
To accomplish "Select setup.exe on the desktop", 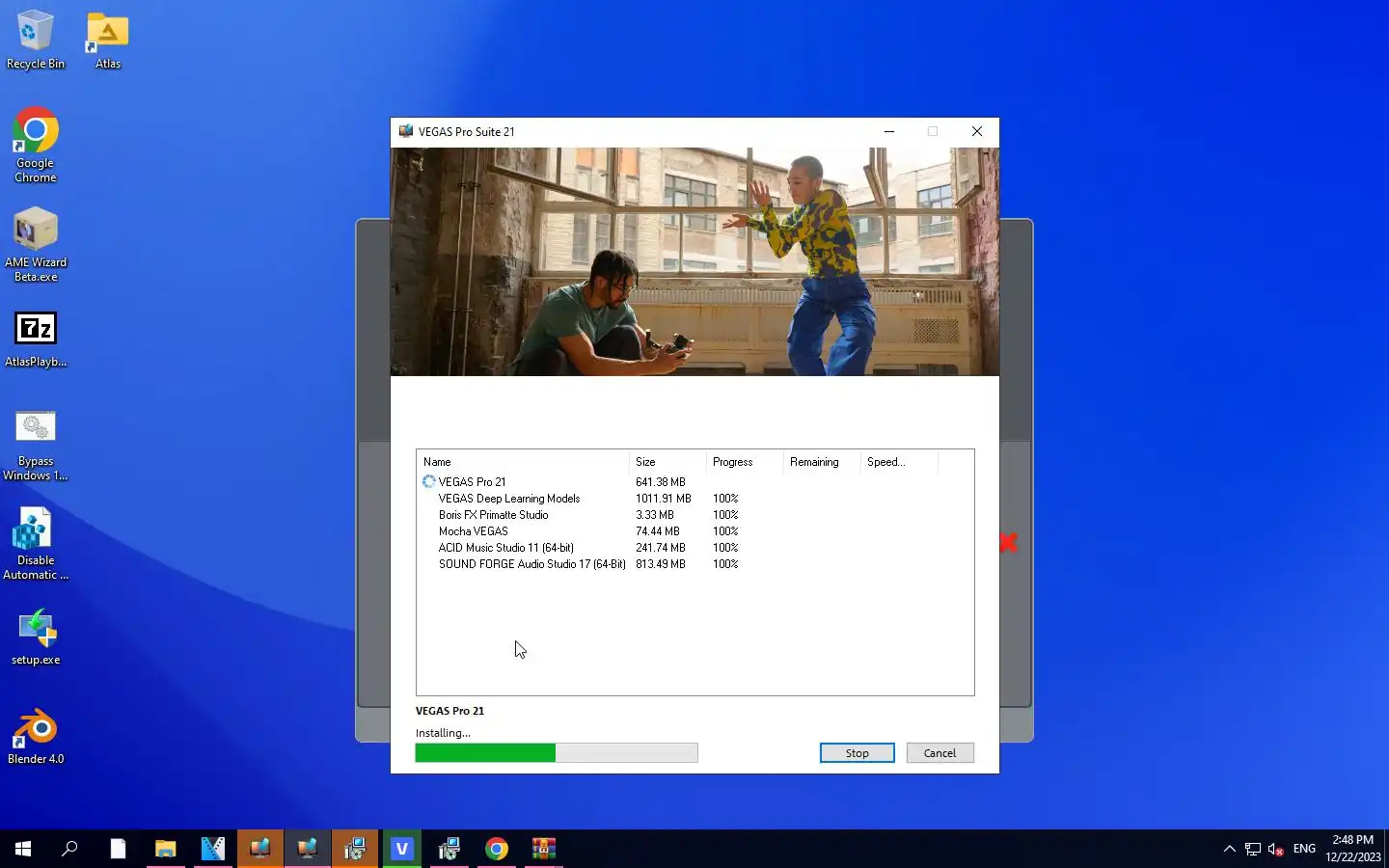I will click(x=36, y=637).
